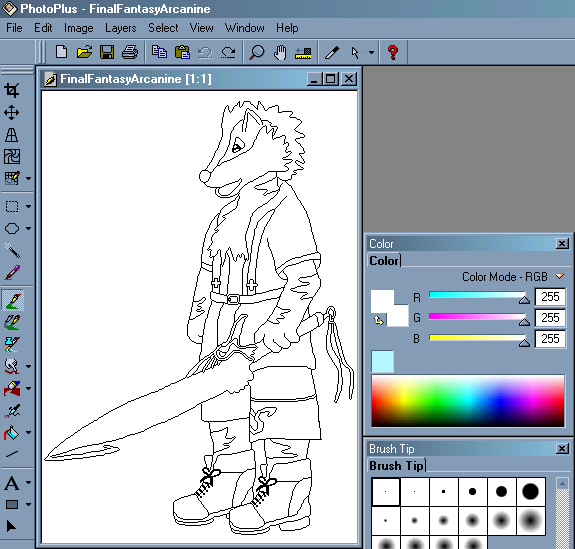This screenshot has height=549, width=575.
Task: Open a file with the folder icon
Action: click(84, 52)
